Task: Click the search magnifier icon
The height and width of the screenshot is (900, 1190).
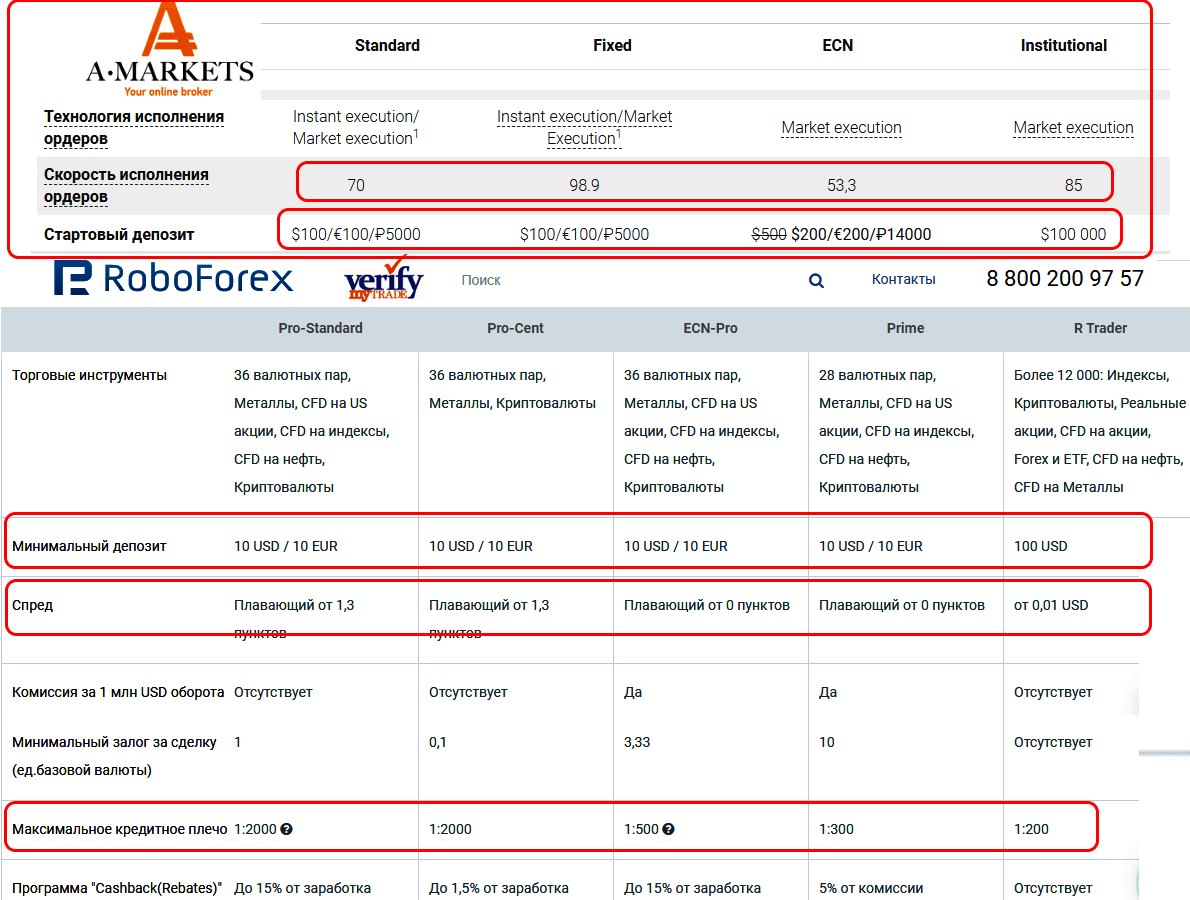Action: click(816, 281)
